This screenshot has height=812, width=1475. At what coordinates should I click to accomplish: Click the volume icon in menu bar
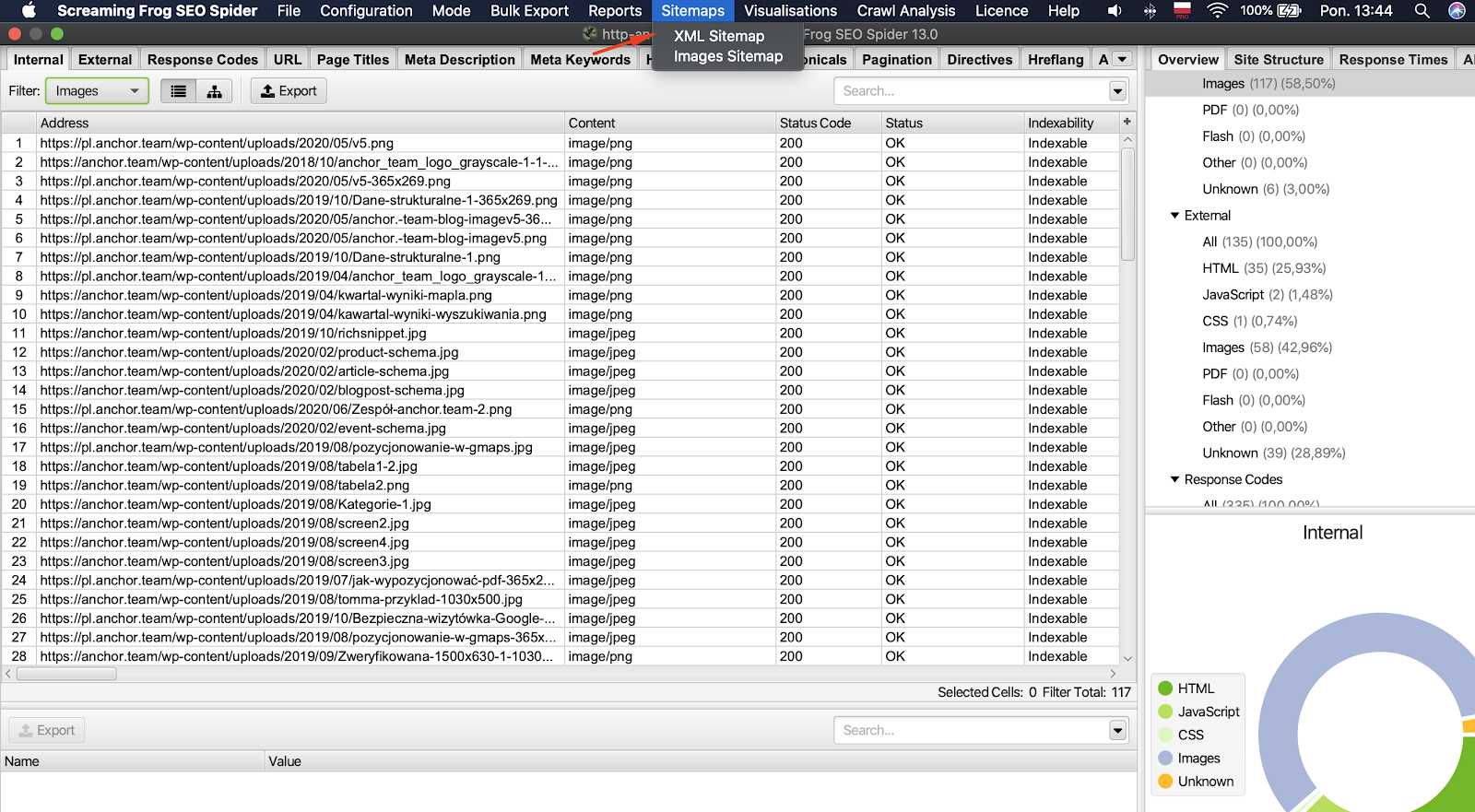click(1115, 11)
